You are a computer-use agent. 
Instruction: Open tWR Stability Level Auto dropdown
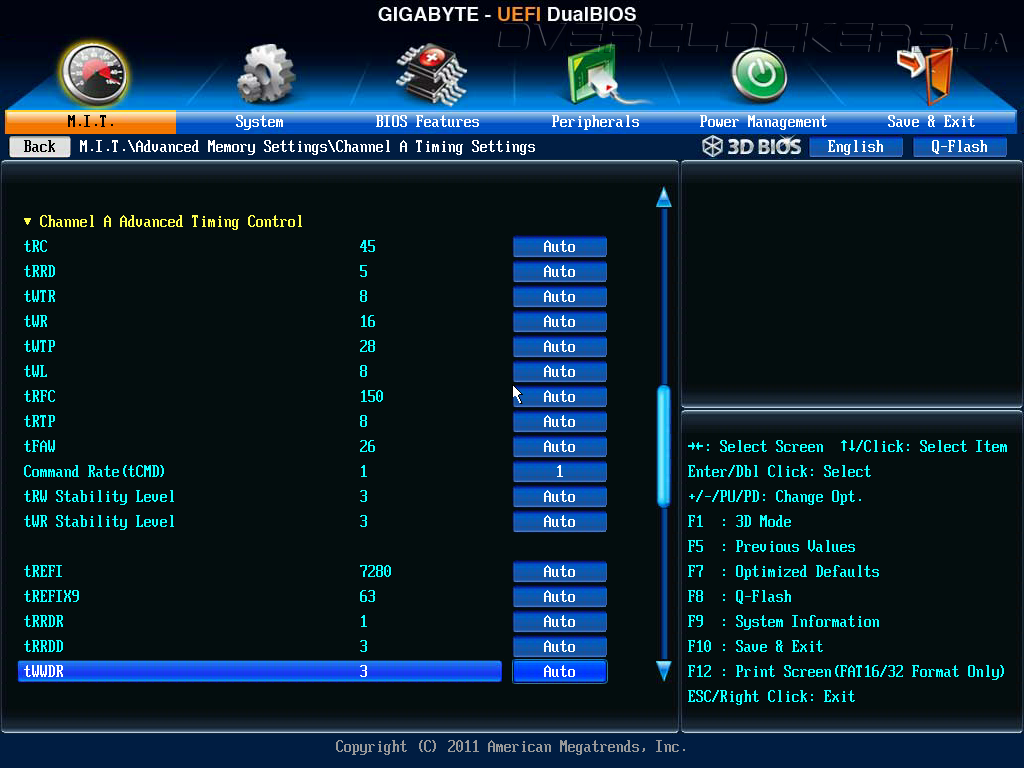560,522
